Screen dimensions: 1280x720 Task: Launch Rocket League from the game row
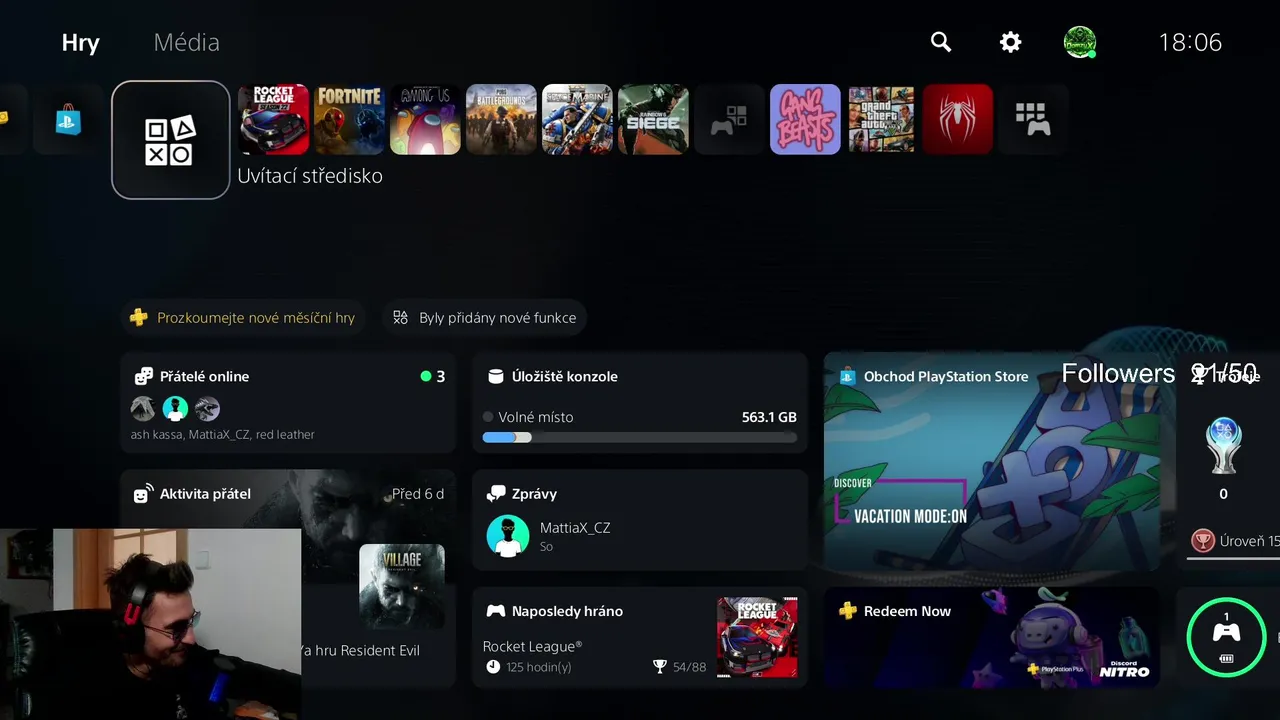(x=274, y=119)
